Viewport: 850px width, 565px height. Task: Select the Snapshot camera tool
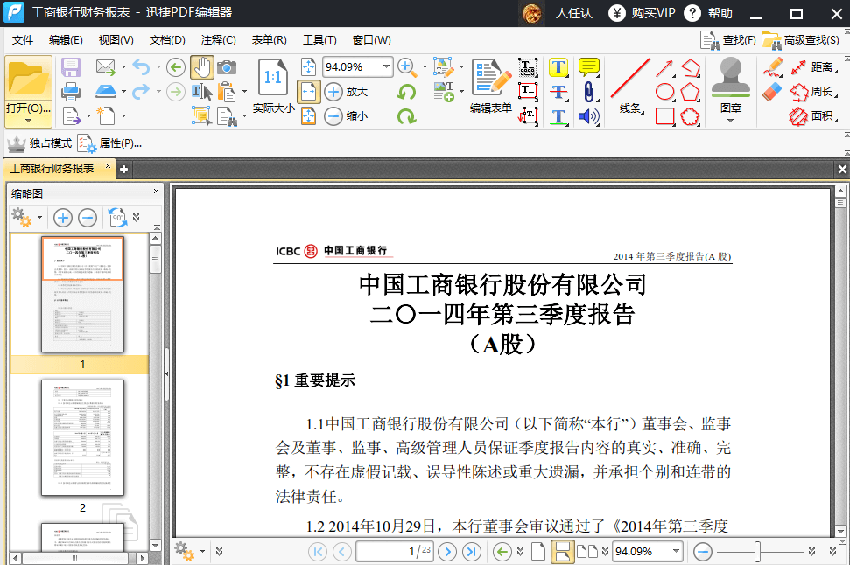227,67
